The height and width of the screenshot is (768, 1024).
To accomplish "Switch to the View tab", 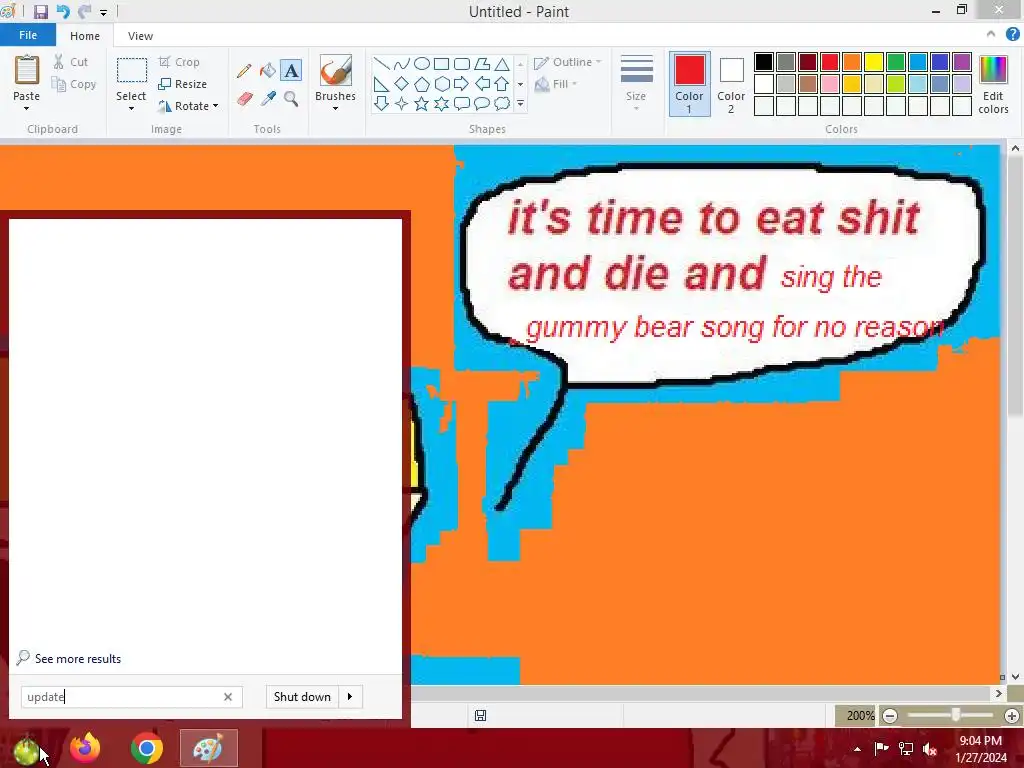I will tap(140, 36).
